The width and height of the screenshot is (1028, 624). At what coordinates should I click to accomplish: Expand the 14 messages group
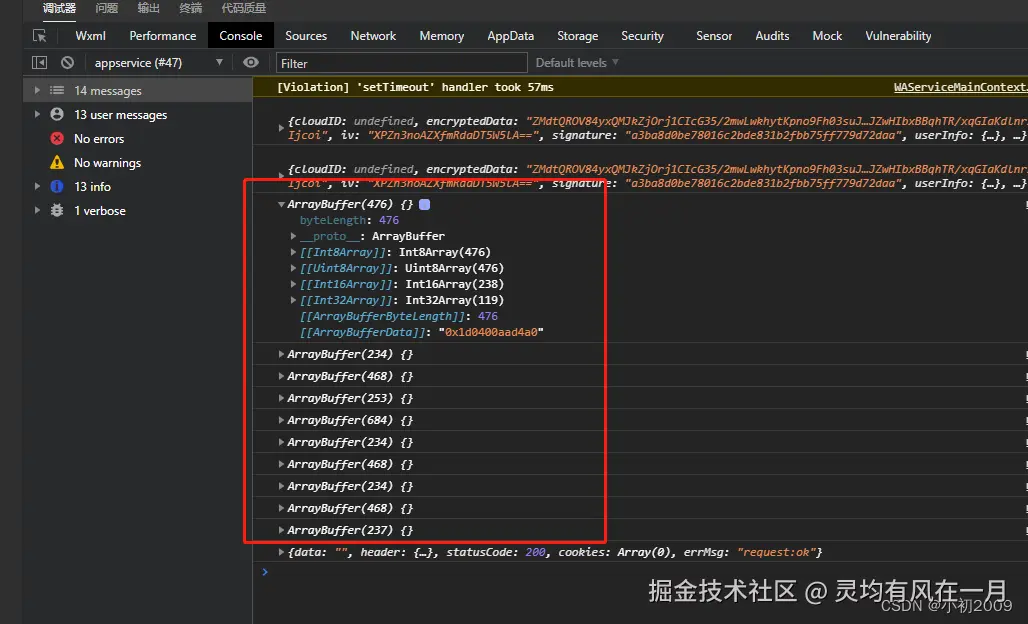(x=37, y=90)
